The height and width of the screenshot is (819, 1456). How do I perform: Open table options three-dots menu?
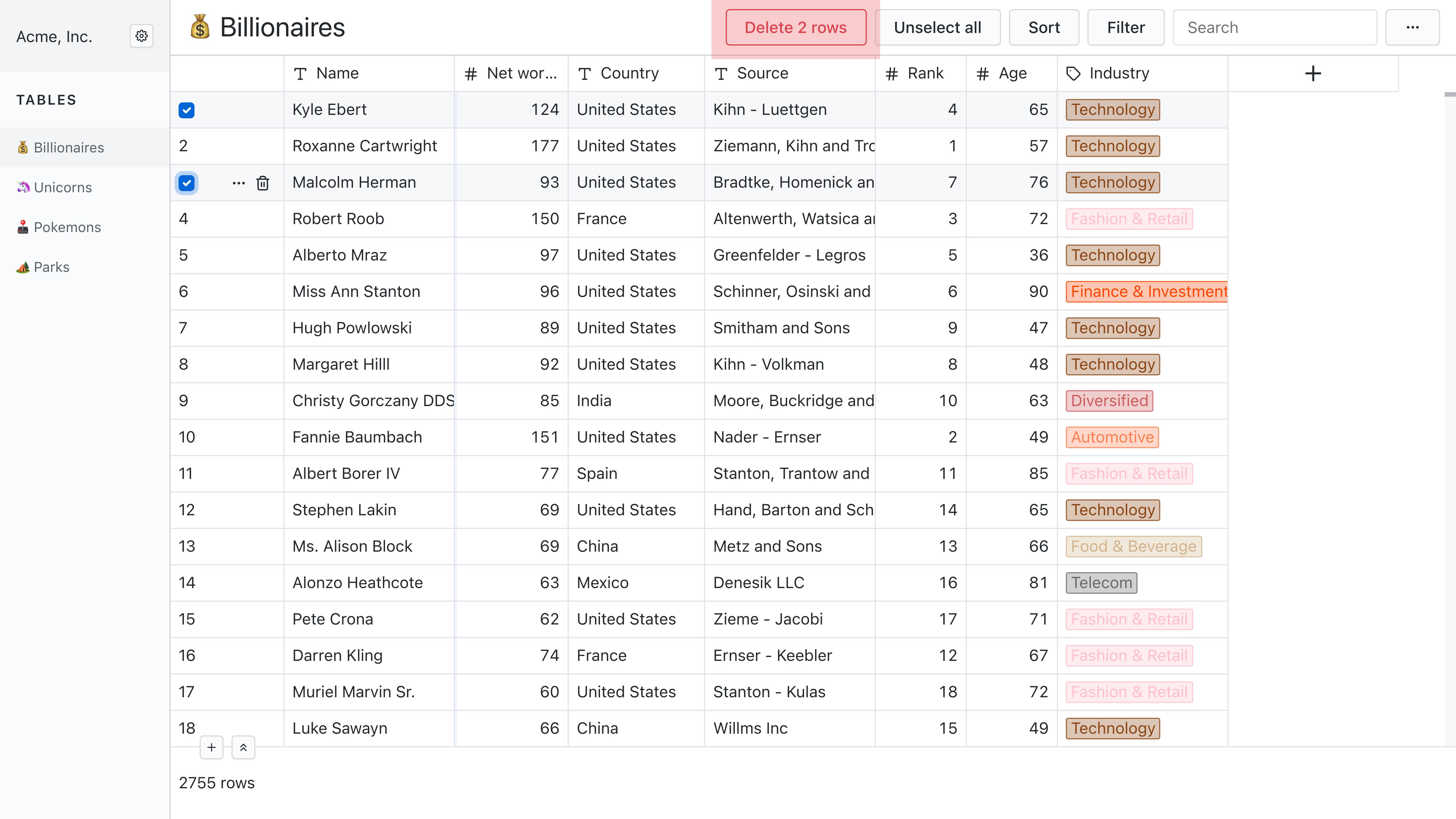coord(1412,27)
